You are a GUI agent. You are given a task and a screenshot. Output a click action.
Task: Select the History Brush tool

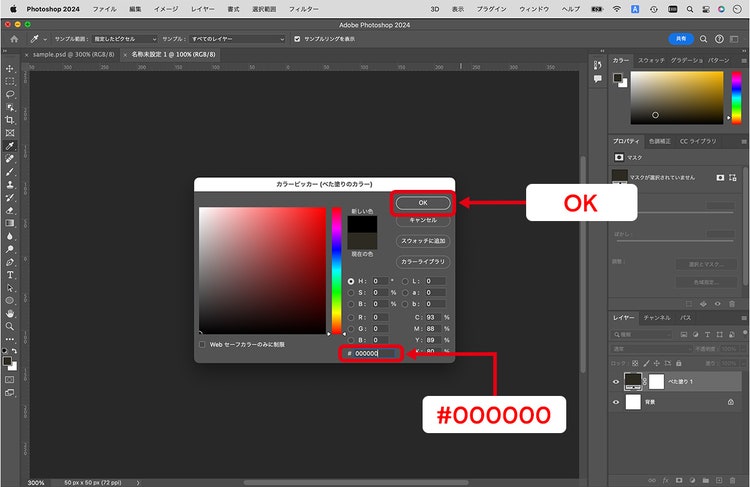coord(10,198)
